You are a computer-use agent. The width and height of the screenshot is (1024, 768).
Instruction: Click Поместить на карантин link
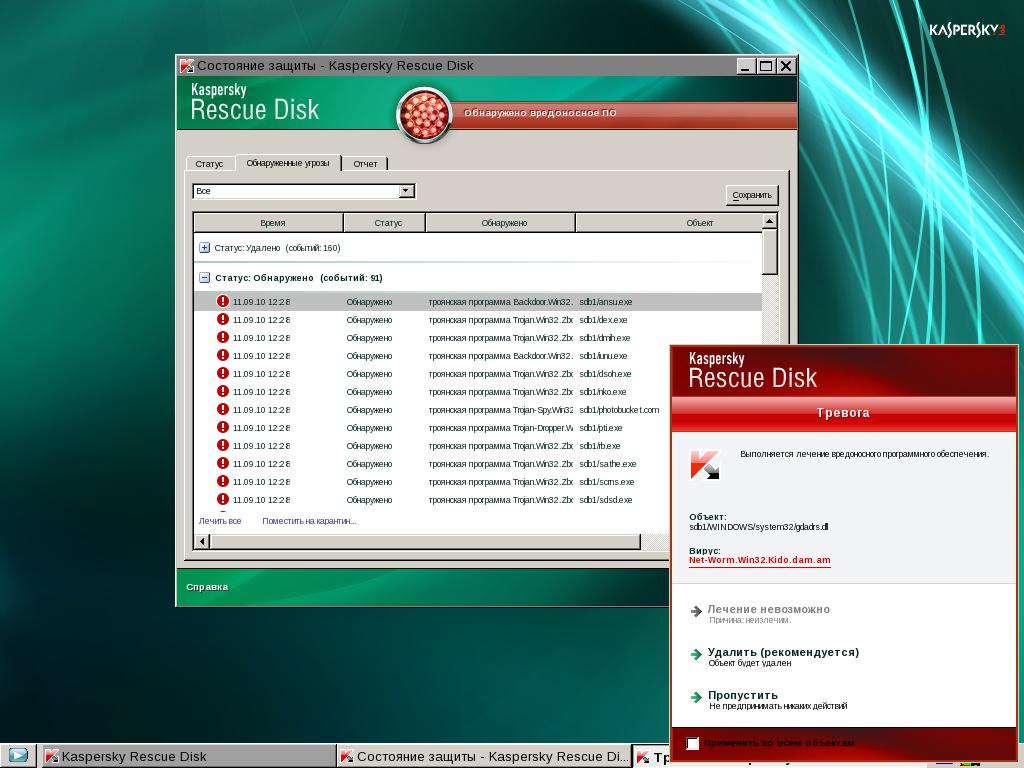309,520
